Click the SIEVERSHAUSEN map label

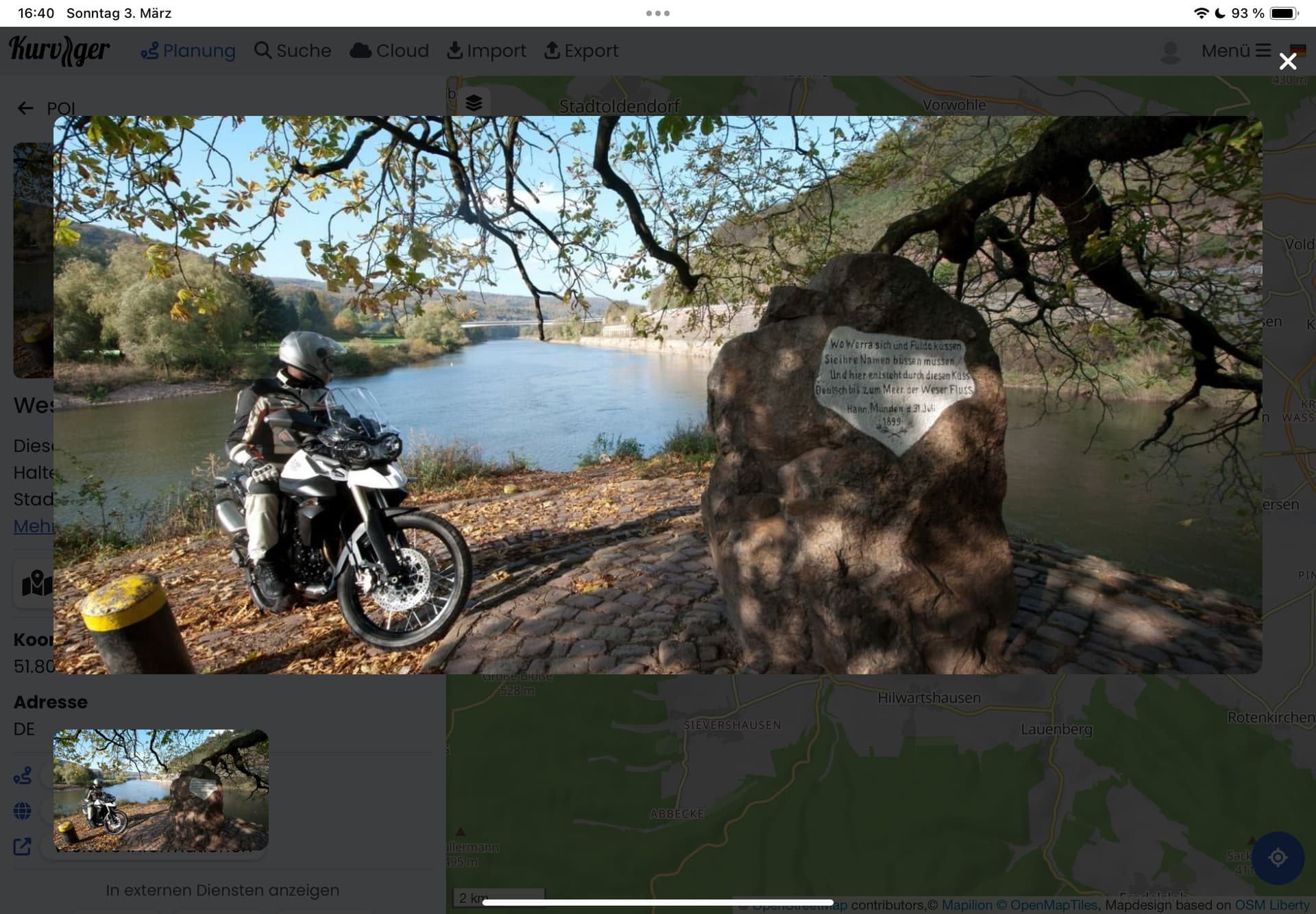732,725
